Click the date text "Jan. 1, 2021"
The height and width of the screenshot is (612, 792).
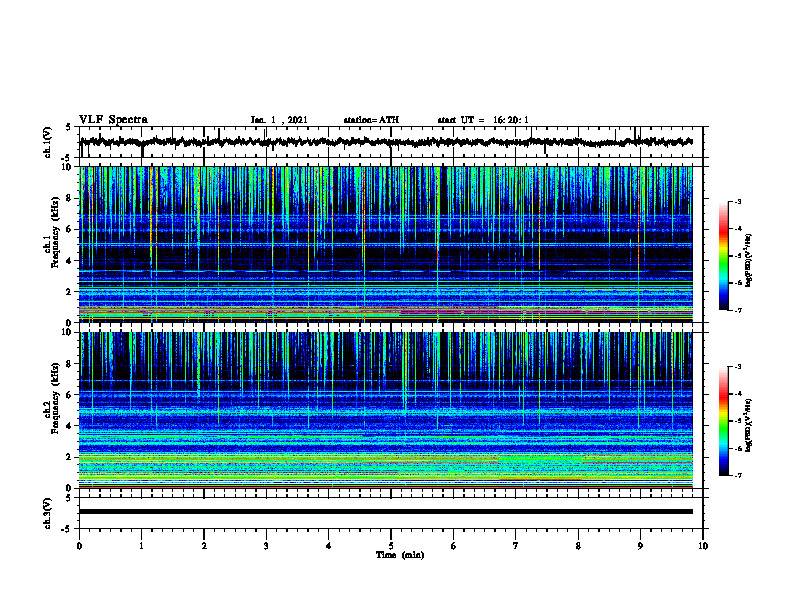(279, 120)
